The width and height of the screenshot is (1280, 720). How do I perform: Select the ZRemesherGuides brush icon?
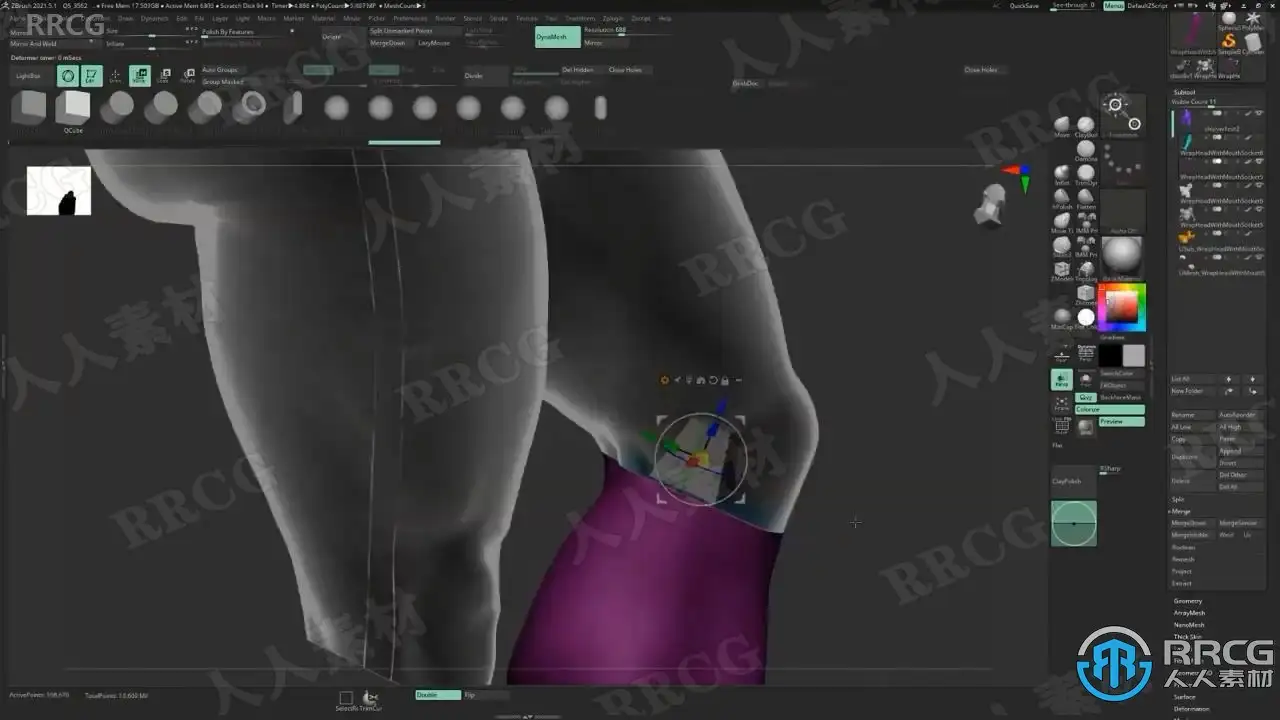1086,294
